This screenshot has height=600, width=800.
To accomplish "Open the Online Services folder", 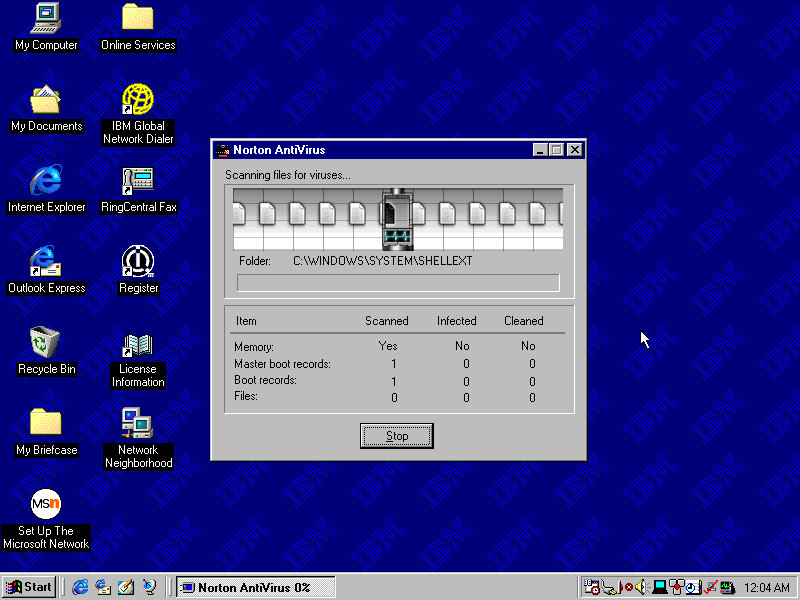I will pos(138,20).
